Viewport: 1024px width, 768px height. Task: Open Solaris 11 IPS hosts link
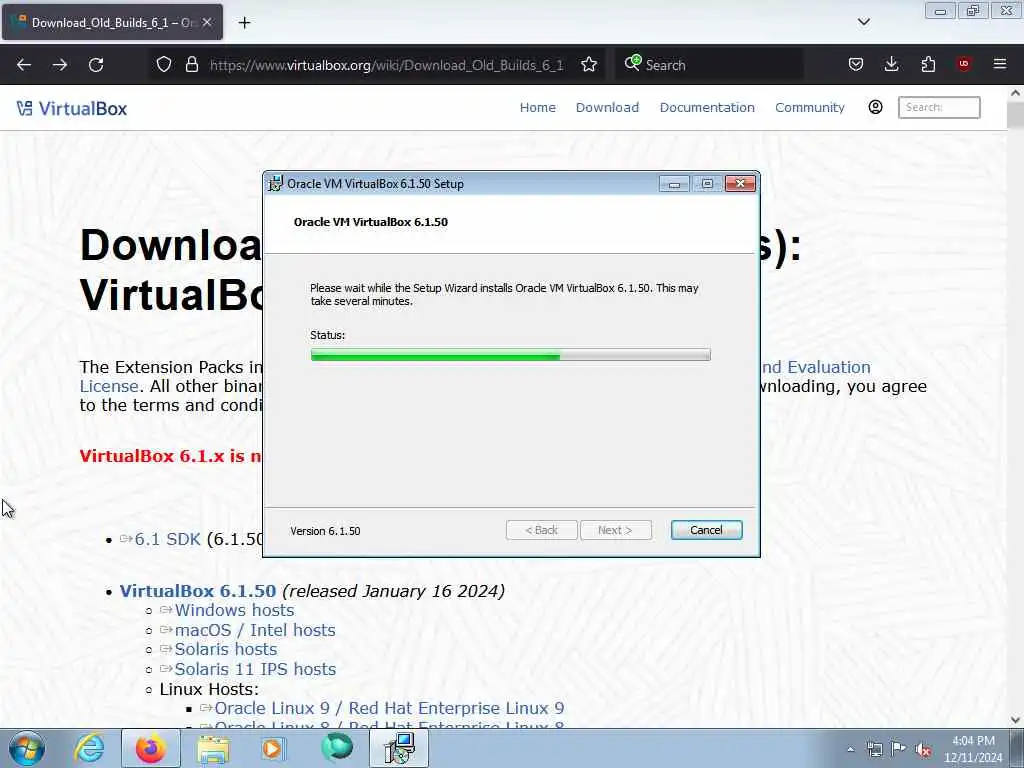click(255, 669)
